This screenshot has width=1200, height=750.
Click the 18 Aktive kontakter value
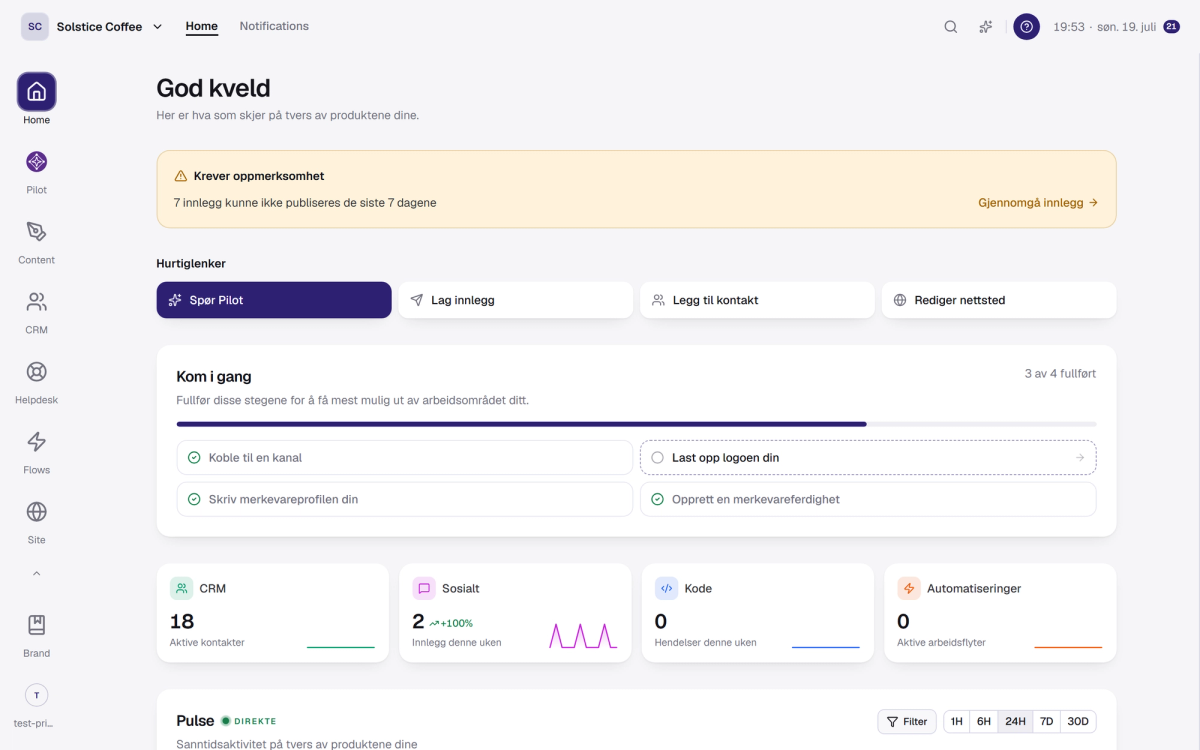(x=182, y=622)
